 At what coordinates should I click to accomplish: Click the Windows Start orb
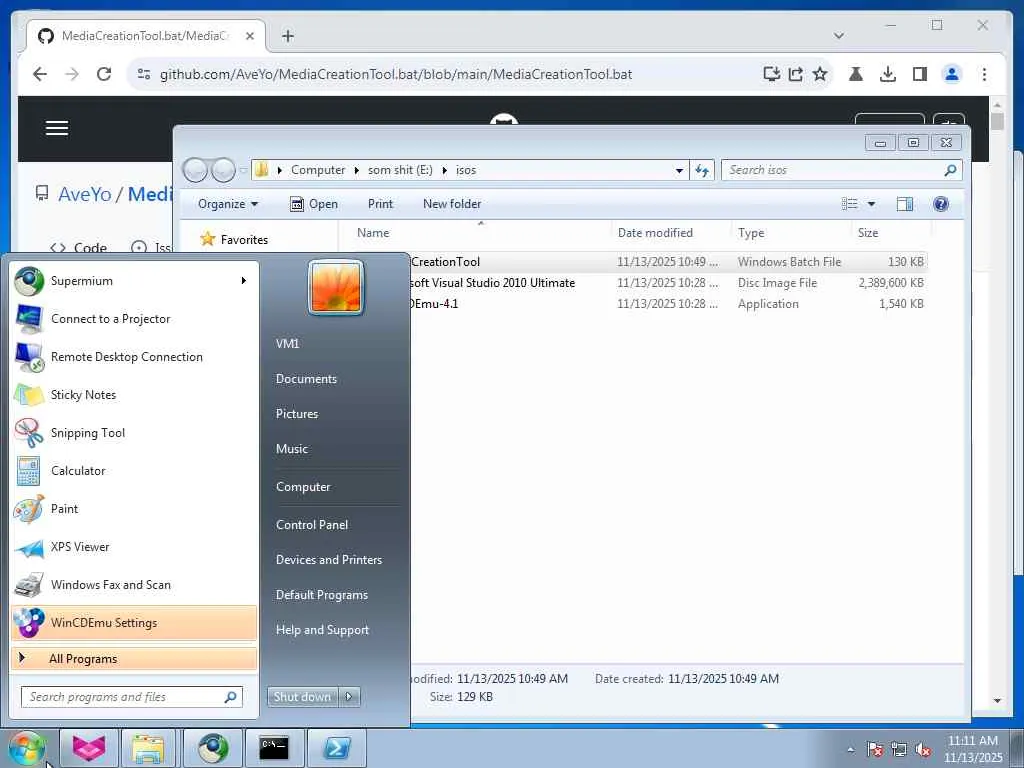(x=27, y=748)
